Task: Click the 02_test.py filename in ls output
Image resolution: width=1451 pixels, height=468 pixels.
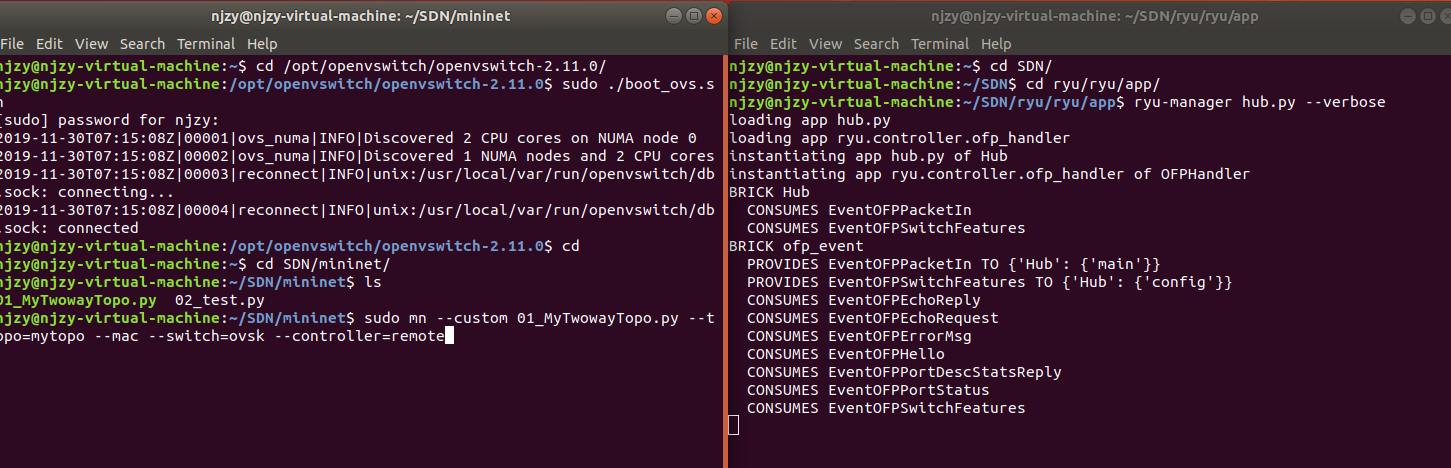Action: [219, 300]
